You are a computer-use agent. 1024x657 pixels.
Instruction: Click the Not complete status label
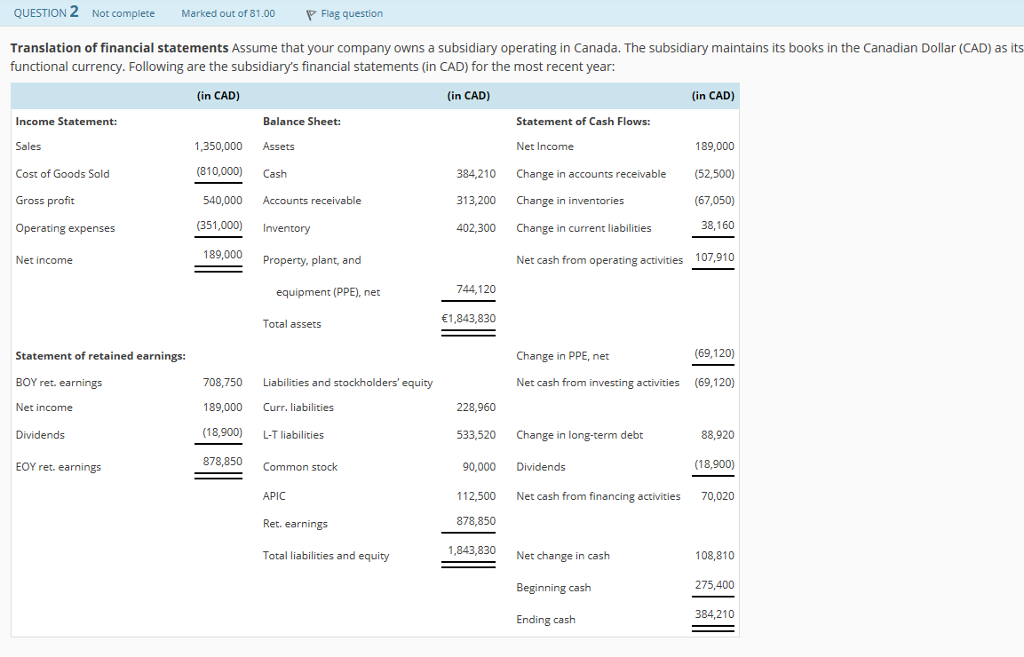pos(123,13)
